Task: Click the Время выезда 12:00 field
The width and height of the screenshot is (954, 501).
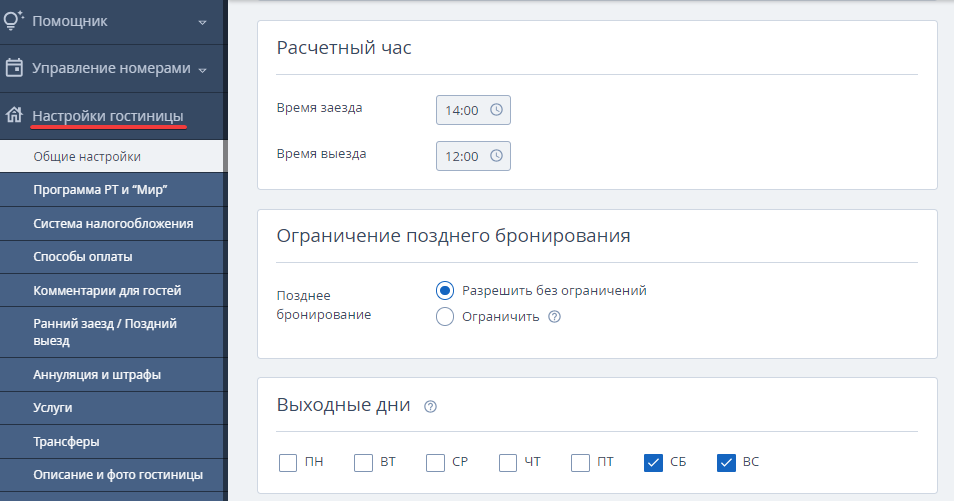Action: [x=473, y=156]
